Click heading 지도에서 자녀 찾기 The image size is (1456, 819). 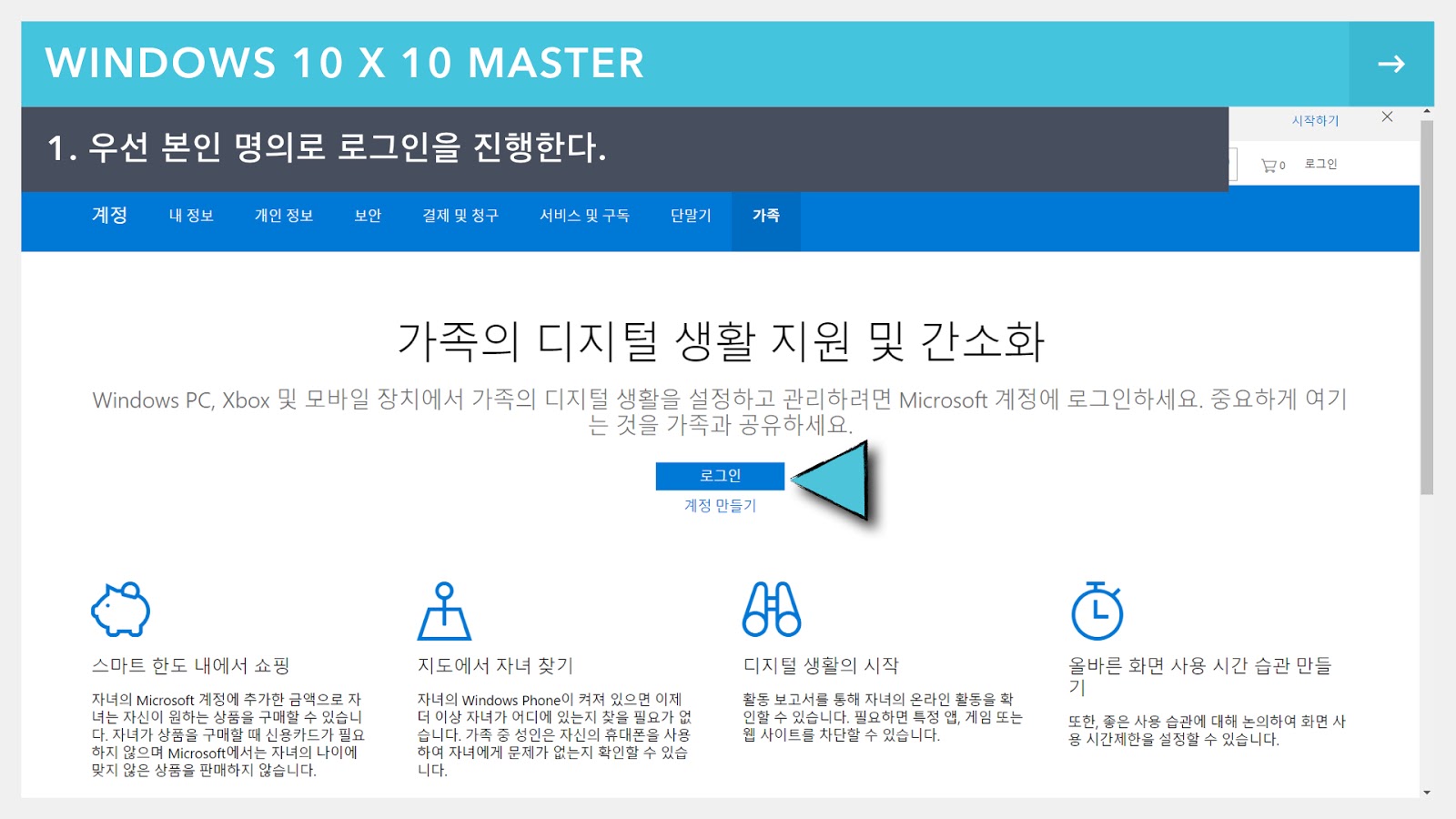[x=495, y=666]
